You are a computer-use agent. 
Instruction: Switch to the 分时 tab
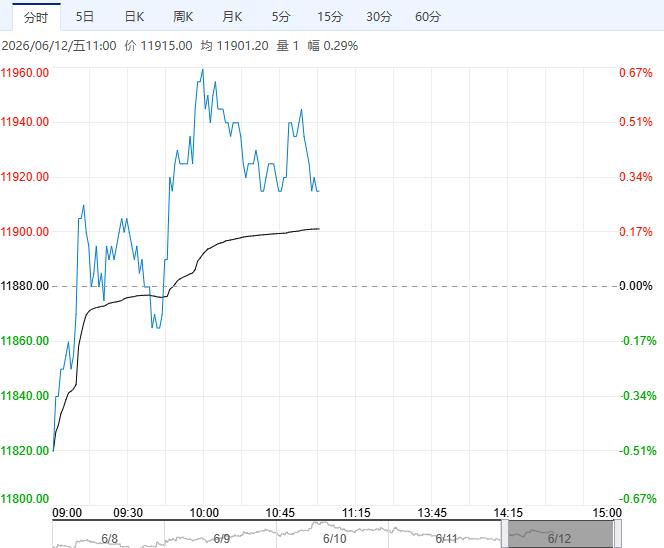(36, 17)
